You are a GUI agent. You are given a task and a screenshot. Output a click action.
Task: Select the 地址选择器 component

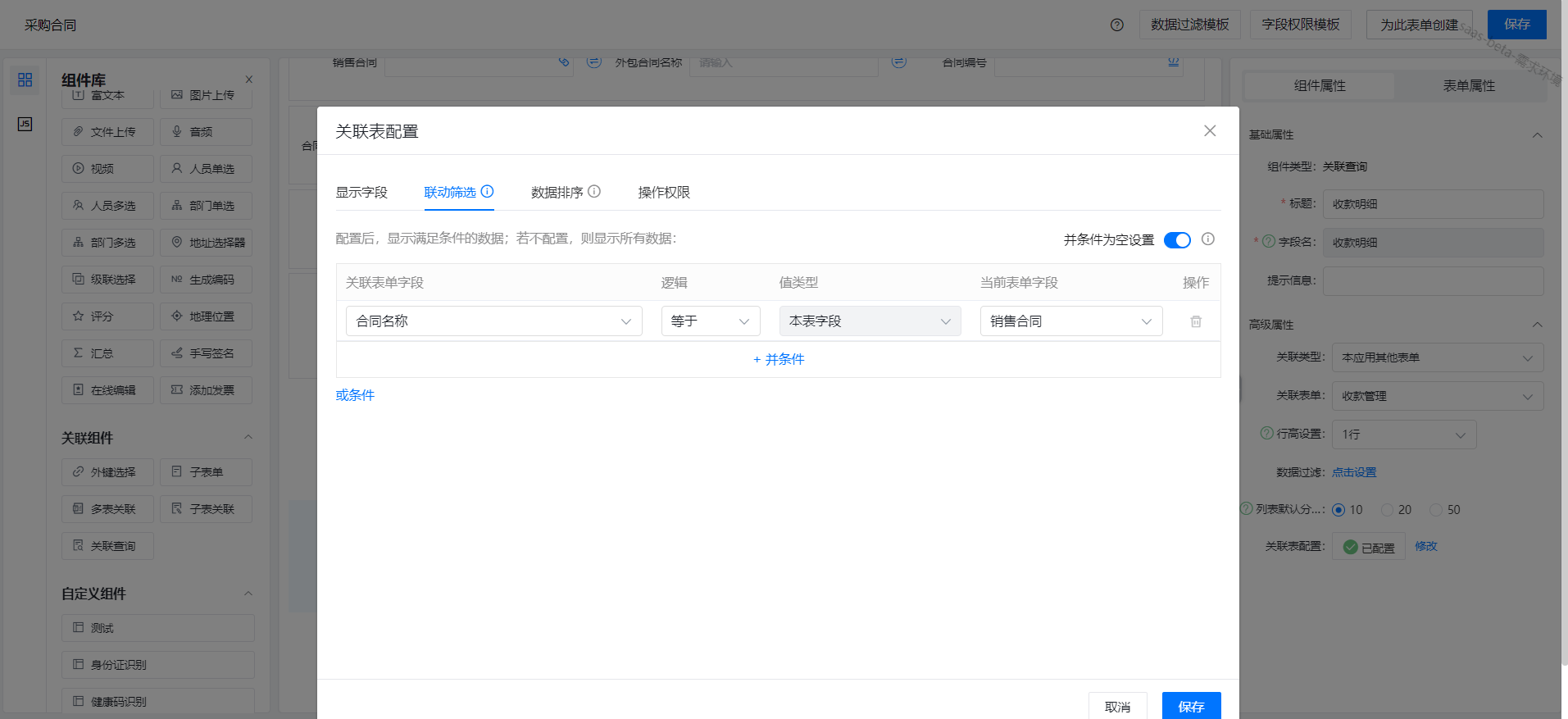point(206,243)
